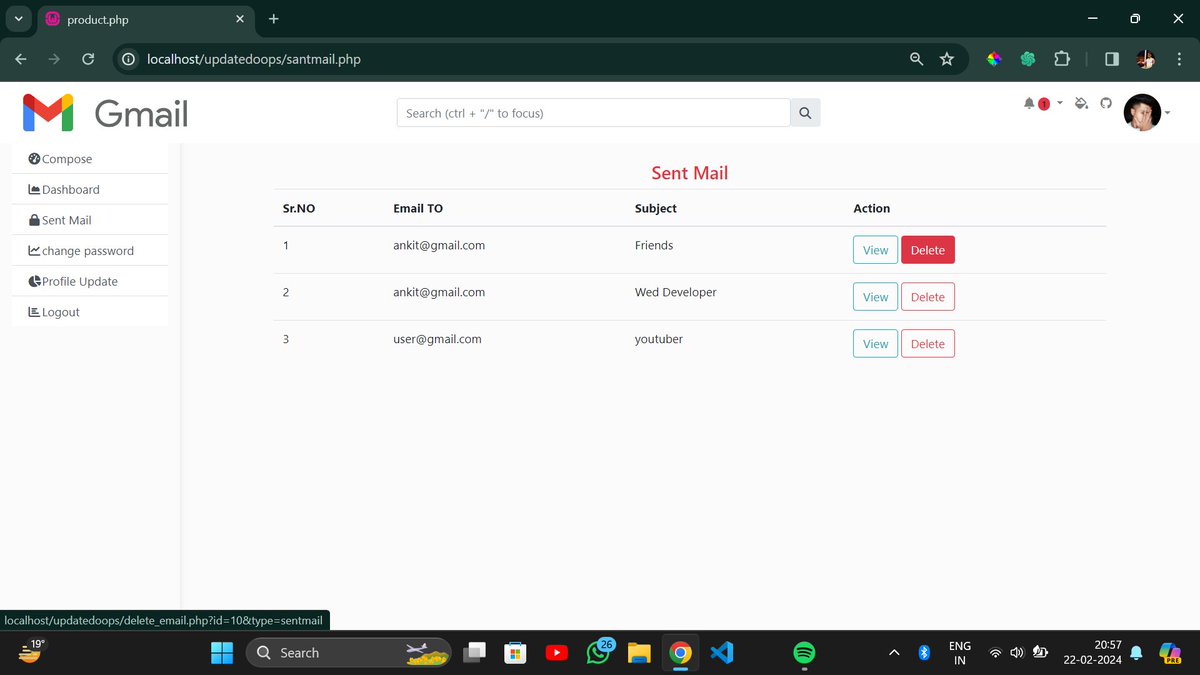This screenshot has height=675, width=1200.
Task: View the Wed Developer email
Action: click(x=875, y=297)
